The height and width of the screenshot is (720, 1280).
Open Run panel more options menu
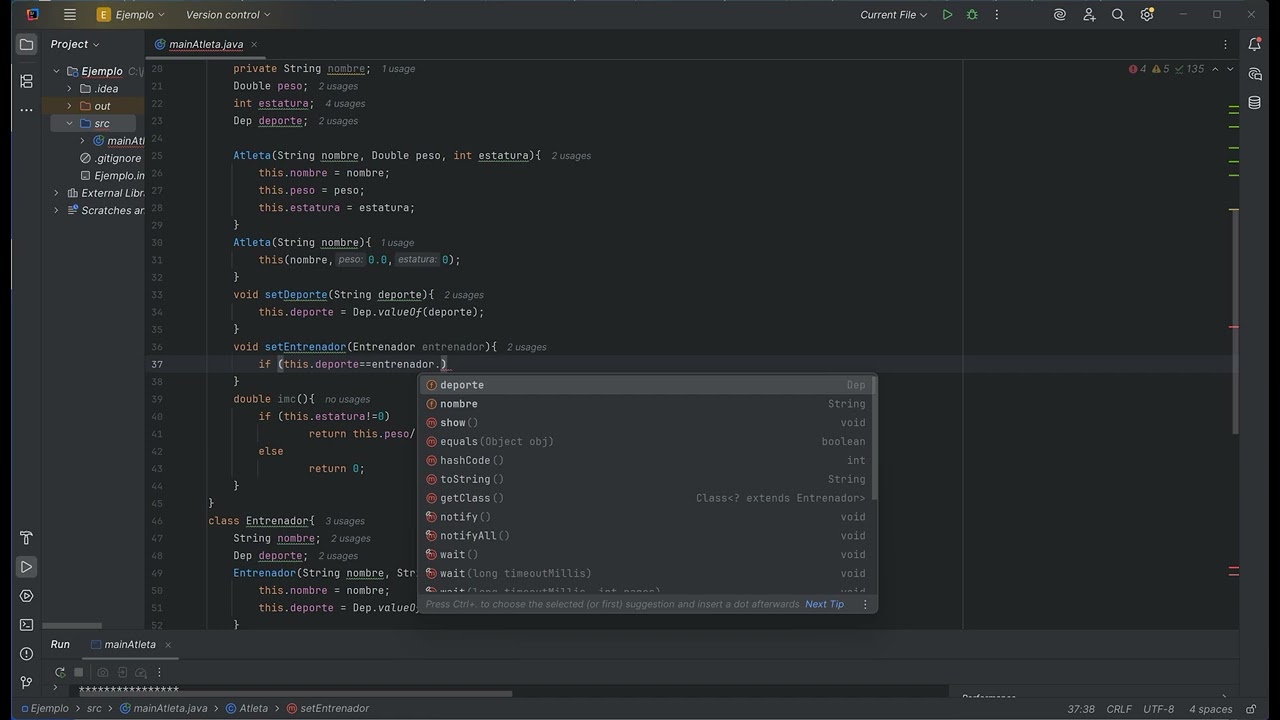point(159,673)
